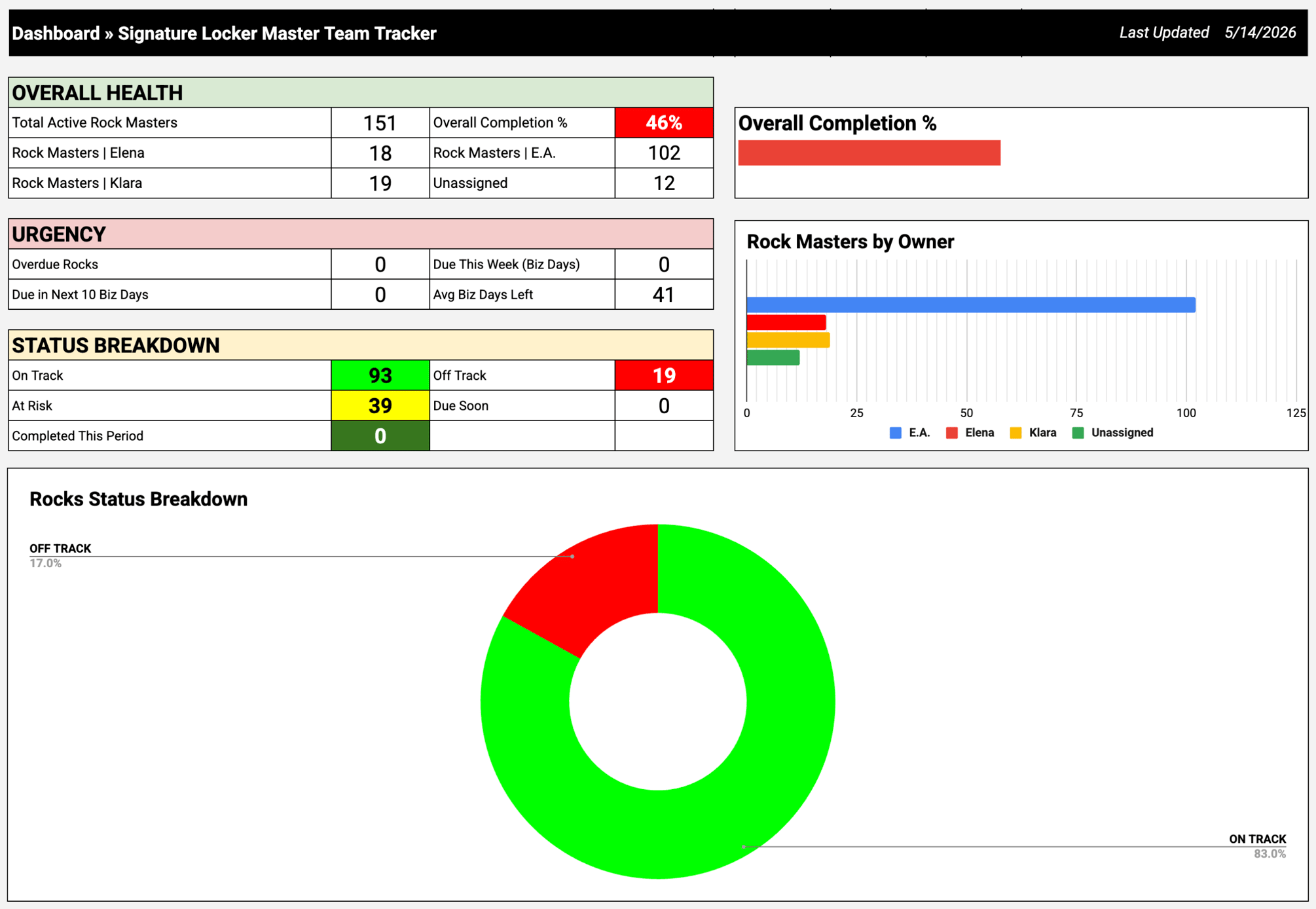
Task: Click the red Overall Completion % progress bar
Action: pos(869,153)
